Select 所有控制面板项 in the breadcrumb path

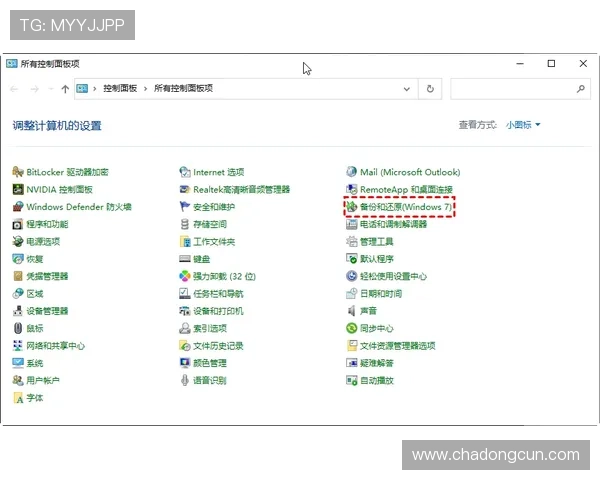coord(183,88)
